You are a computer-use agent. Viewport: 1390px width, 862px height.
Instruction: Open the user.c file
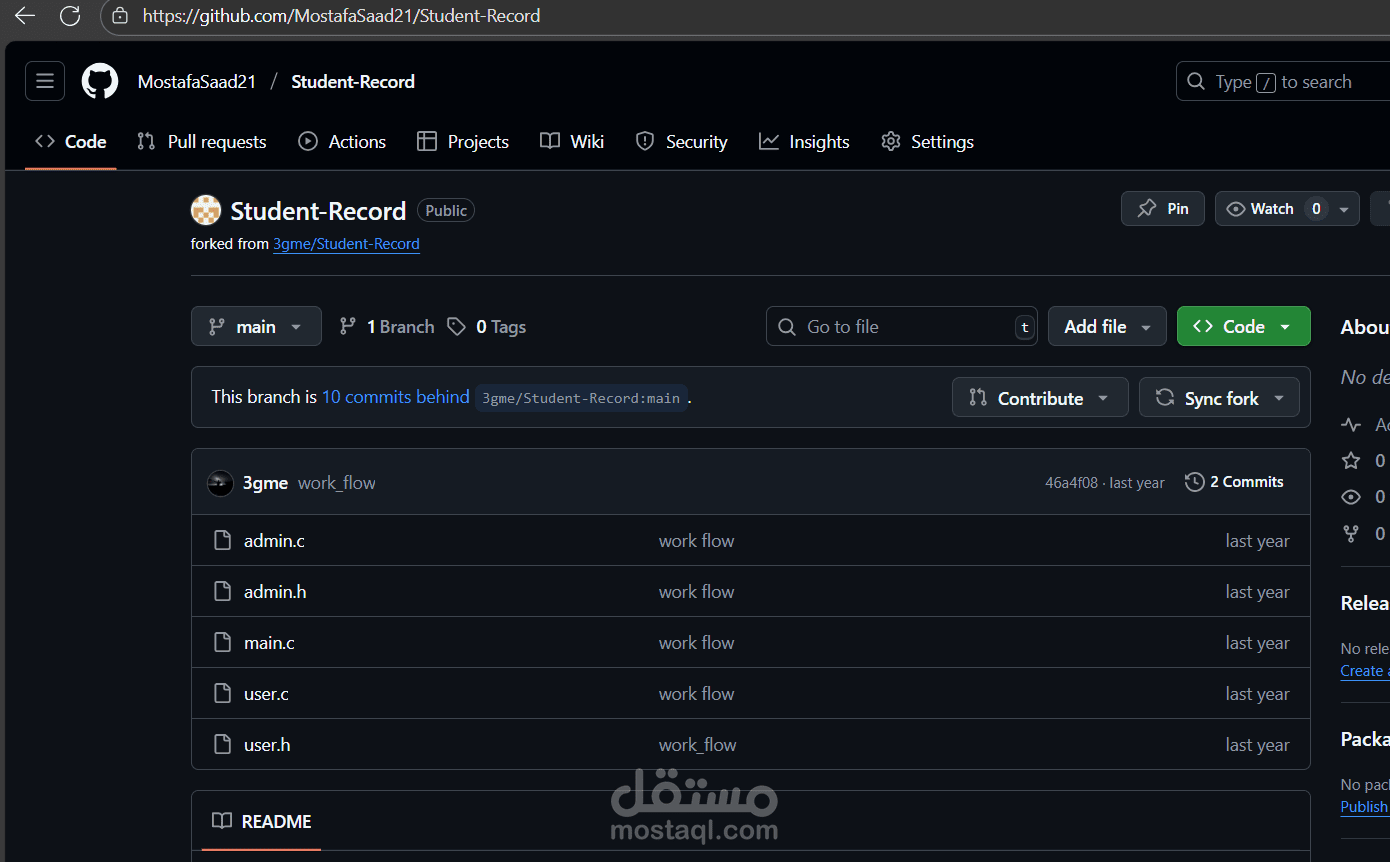point(266,694)
